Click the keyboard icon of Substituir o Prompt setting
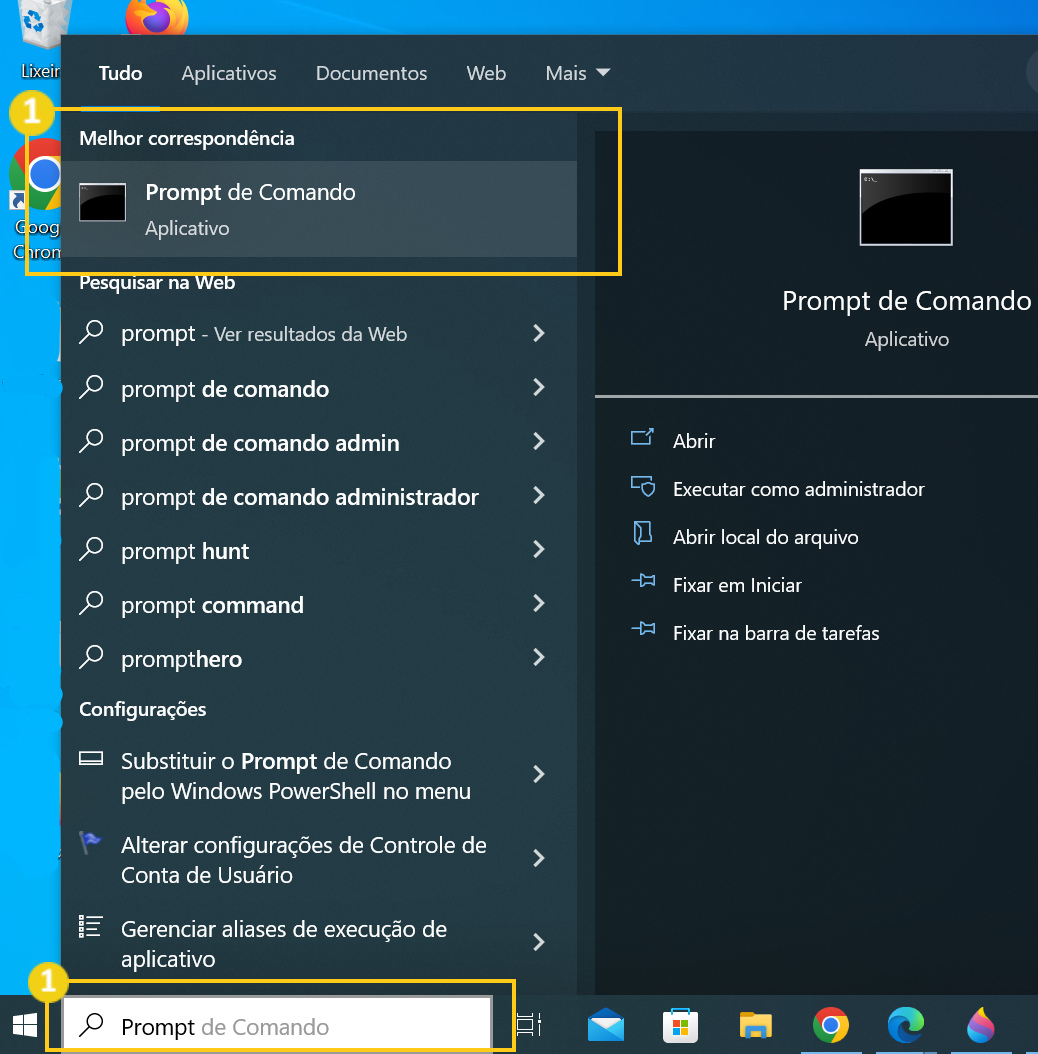The width and height of the screenshot is (1038, 1054). 91,758
